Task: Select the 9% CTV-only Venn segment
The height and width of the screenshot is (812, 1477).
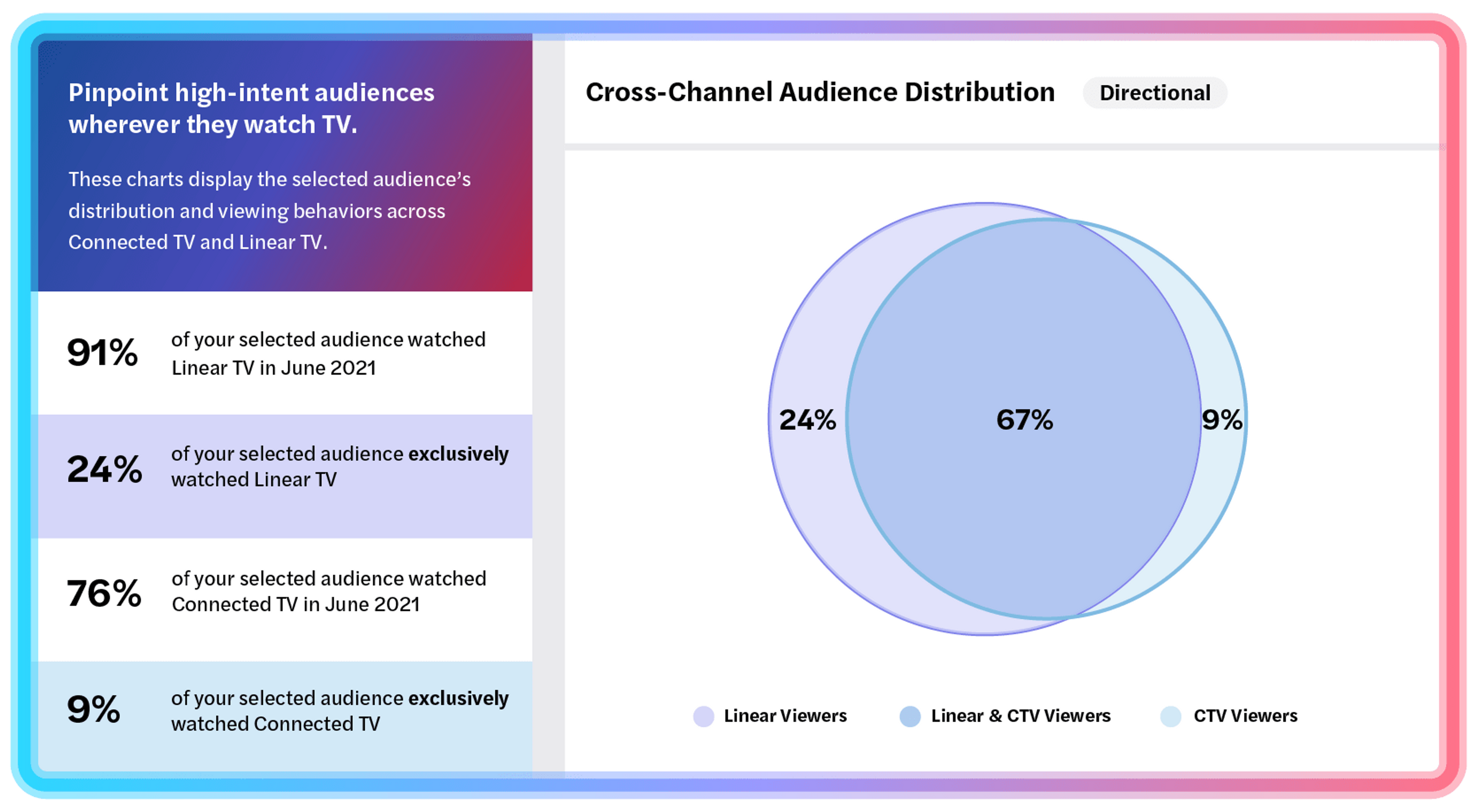Action: click(1222, 420)
